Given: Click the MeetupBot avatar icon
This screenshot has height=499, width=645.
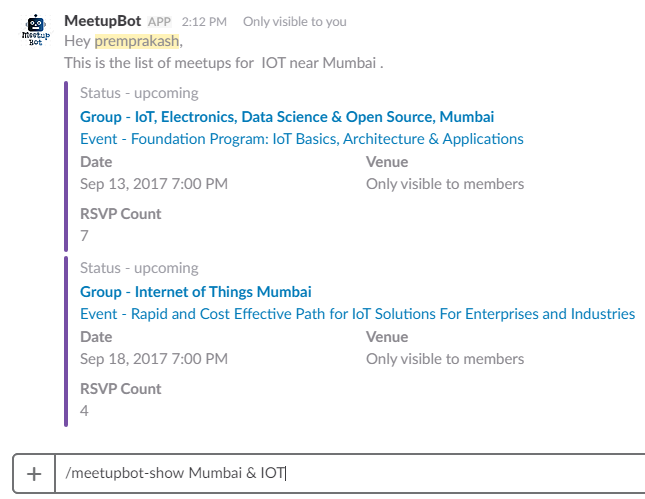Looking at the screenshot, I should (36, 30).
